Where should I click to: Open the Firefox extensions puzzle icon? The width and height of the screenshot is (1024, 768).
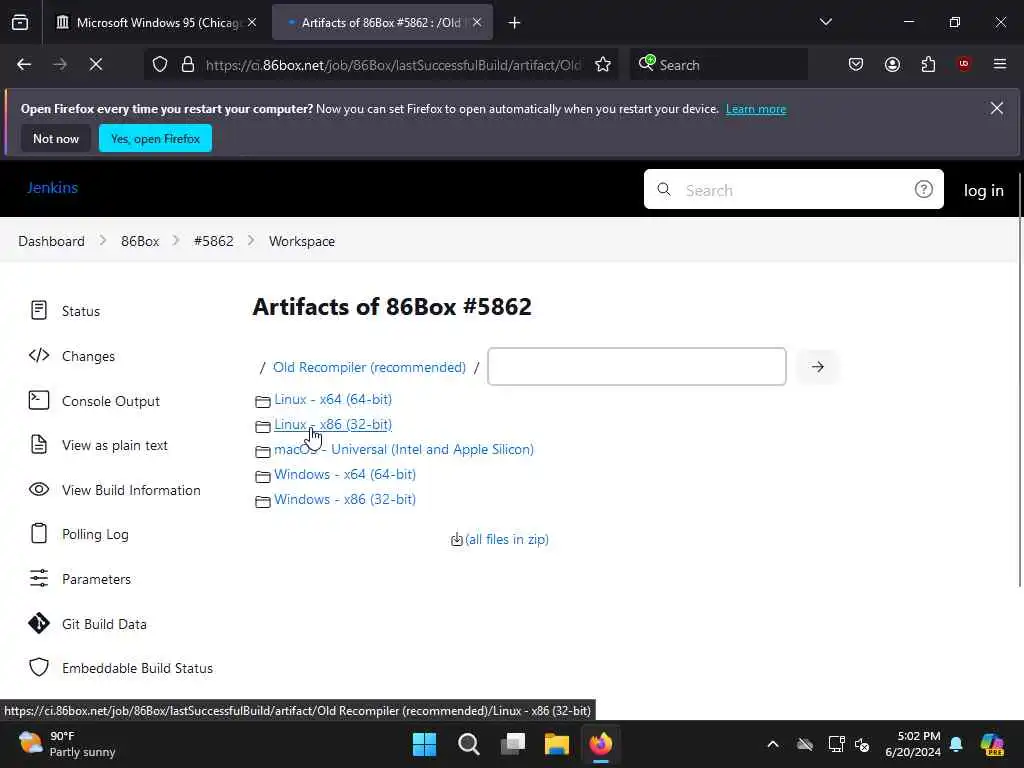tap(928, 64)
